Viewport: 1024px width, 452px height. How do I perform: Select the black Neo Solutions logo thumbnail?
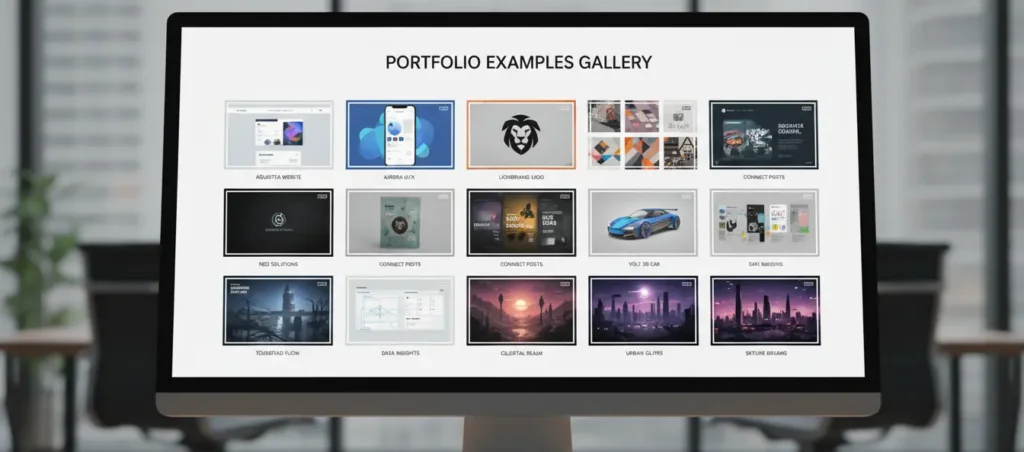click(278, 222)
